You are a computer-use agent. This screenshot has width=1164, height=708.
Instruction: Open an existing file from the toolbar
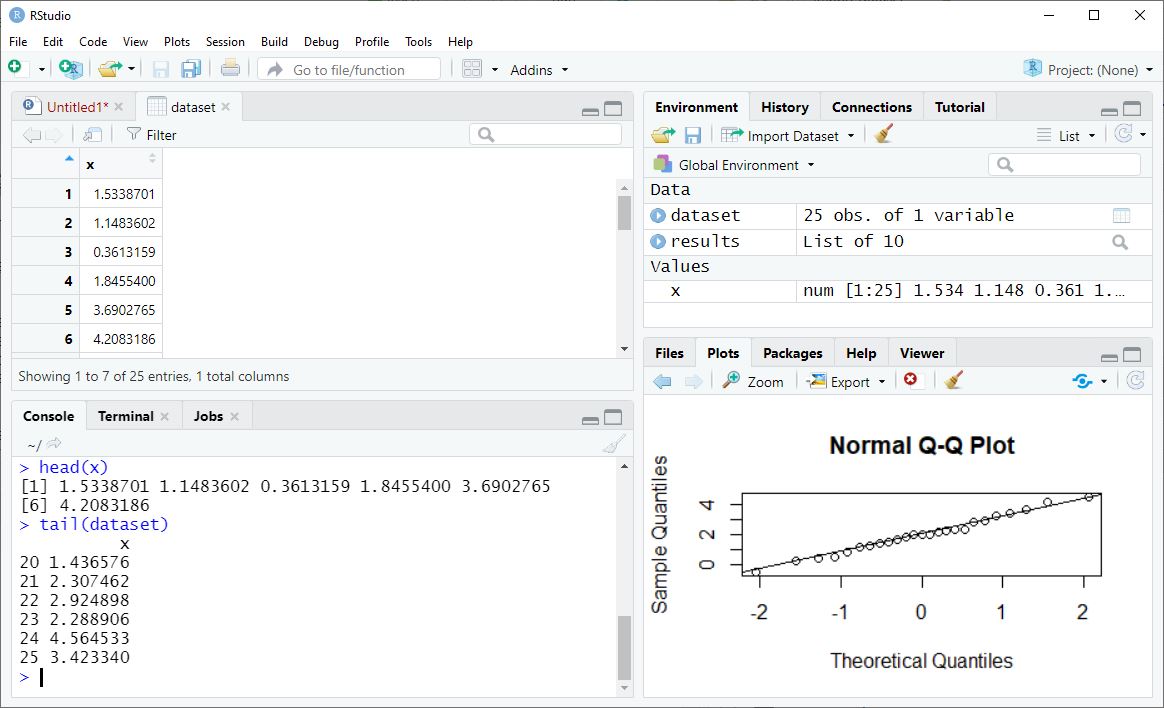coord(110,69)
